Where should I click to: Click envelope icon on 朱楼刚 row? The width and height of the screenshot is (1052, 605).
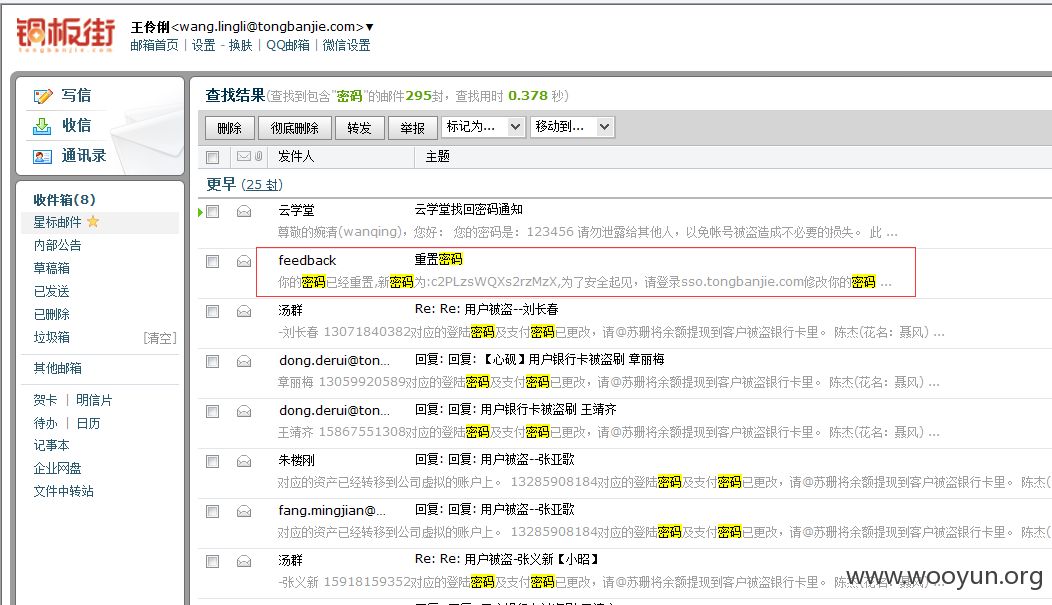(x=244, y=461)
